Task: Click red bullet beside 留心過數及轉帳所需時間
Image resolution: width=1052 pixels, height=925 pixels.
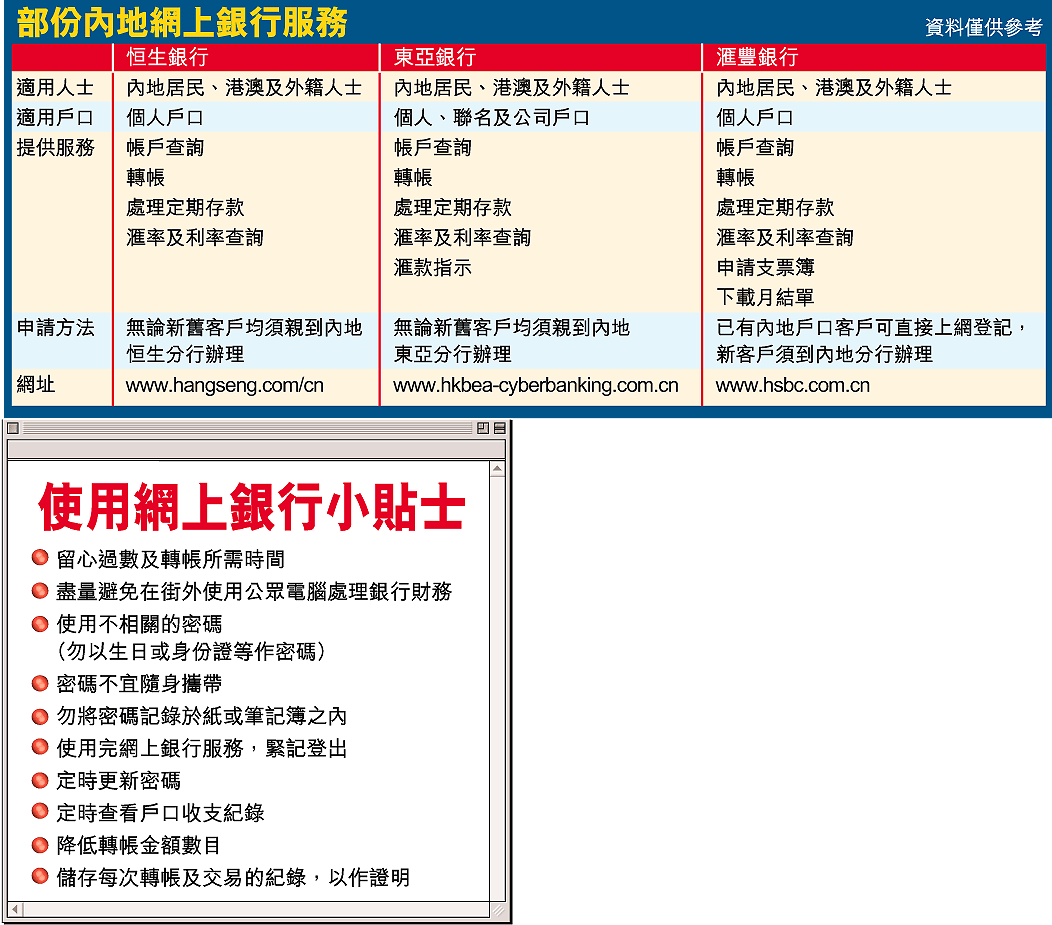Action: (40, 557)
